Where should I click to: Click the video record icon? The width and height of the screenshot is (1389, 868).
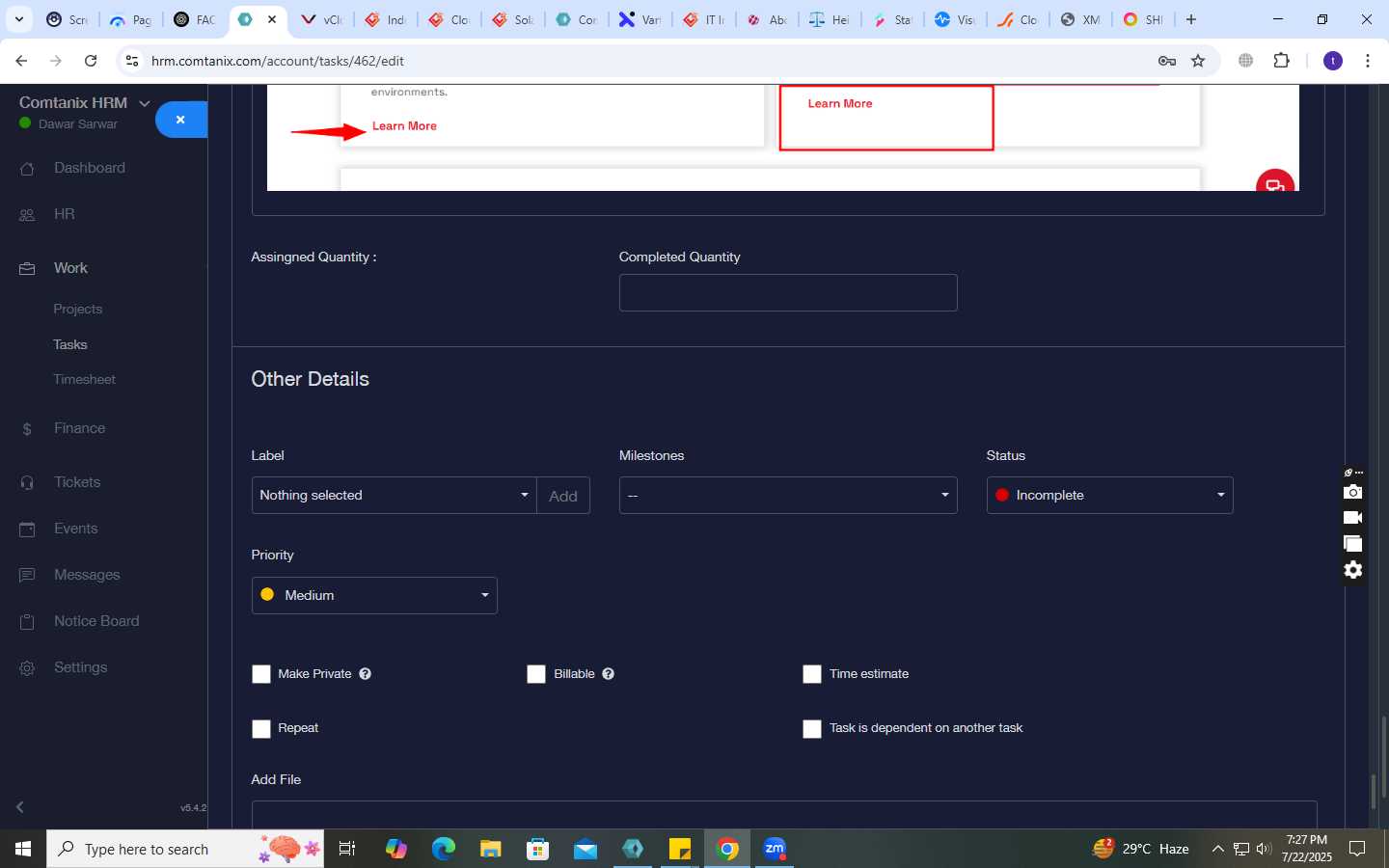coord(1353,518)
